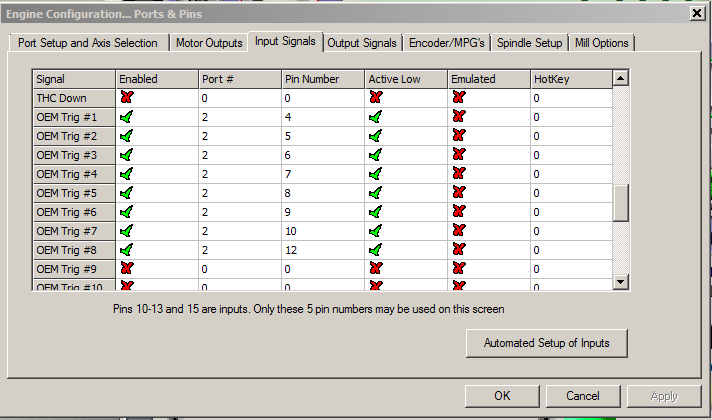This screenshot has width=712, height=420.
Task: Toggle Enabled checkmark for OEM Trig #1
Action: click(126, 117)
